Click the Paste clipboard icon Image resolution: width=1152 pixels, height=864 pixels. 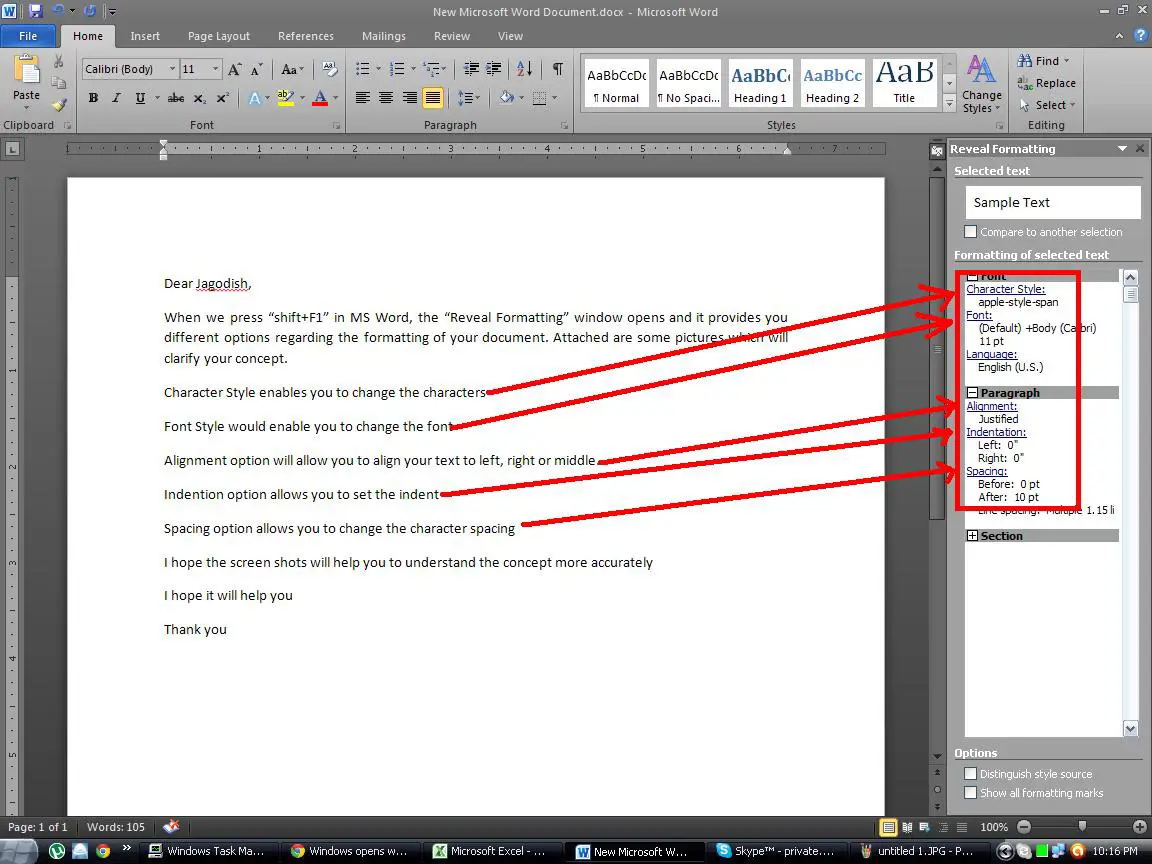[x=26, y=71]
